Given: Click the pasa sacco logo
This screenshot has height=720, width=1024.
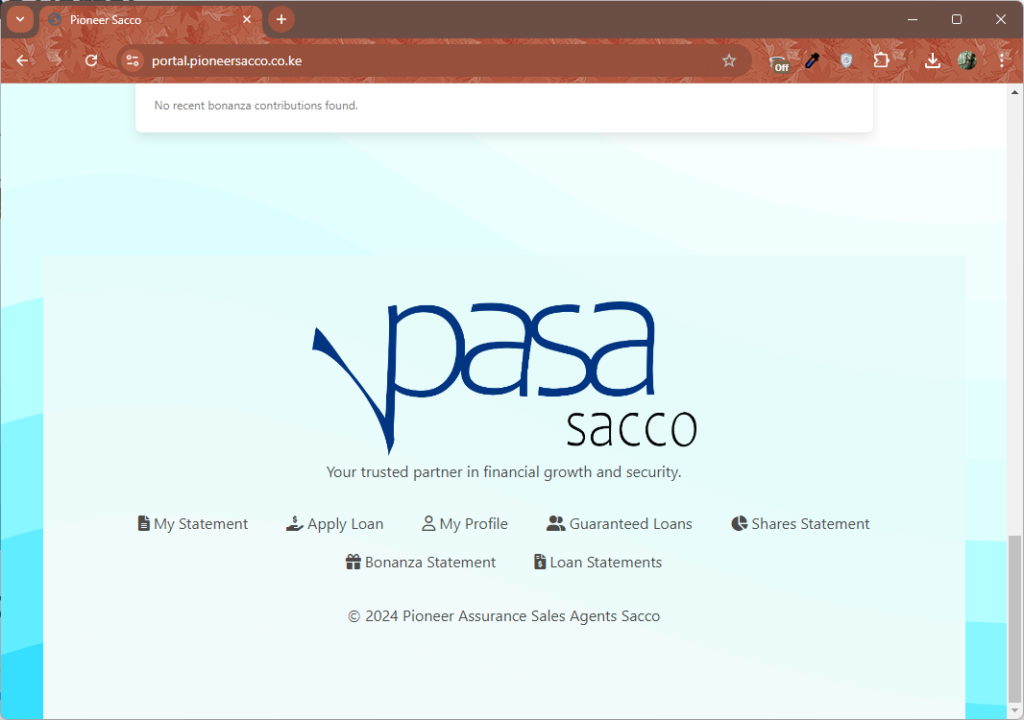Looking at the screenshot, I should [504, 377].
